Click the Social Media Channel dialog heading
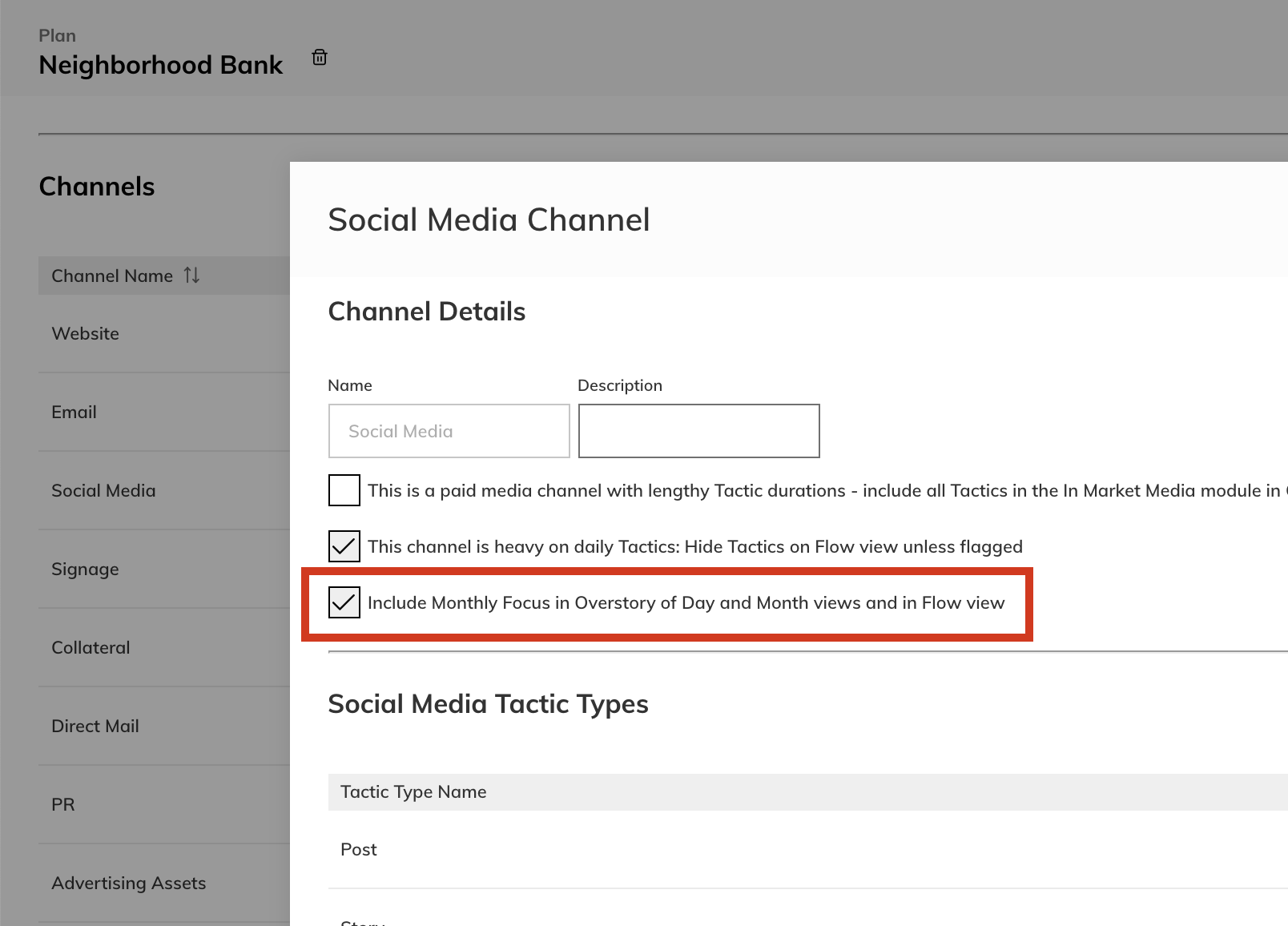Image resolution: width=1288 pixels, height=926 pixels. click(489, 219)
